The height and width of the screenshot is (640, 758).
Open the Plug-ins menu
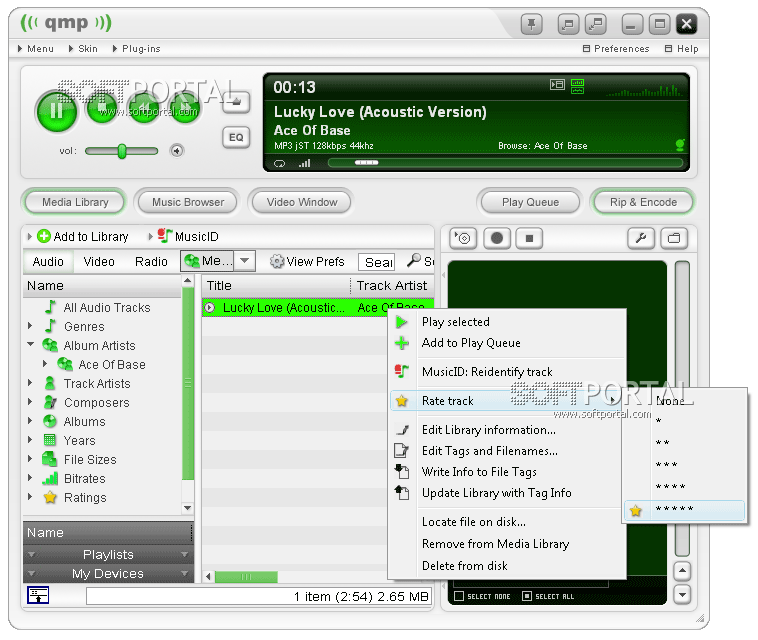point(136,49)
